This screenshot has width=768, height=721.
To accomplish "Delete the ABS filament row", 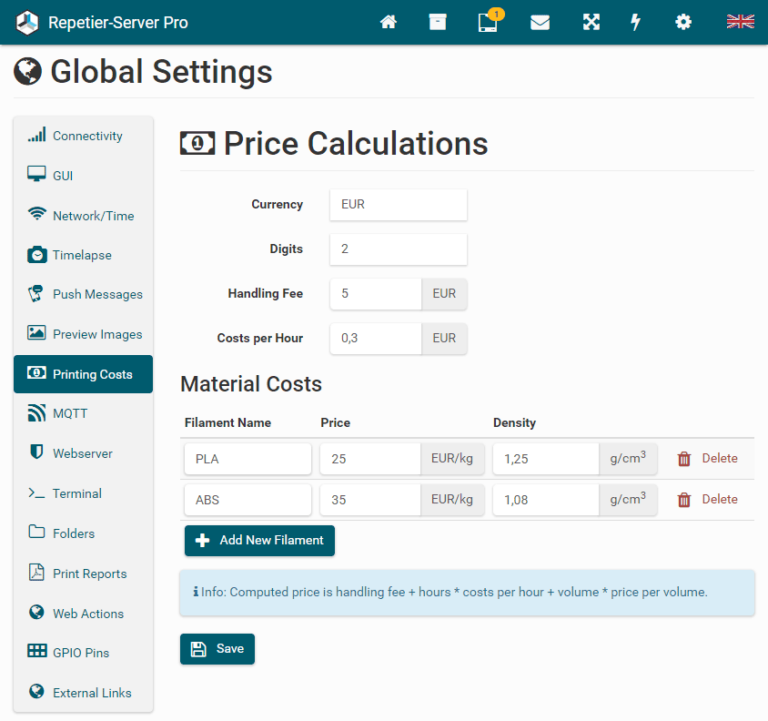I will coord(707,500).
